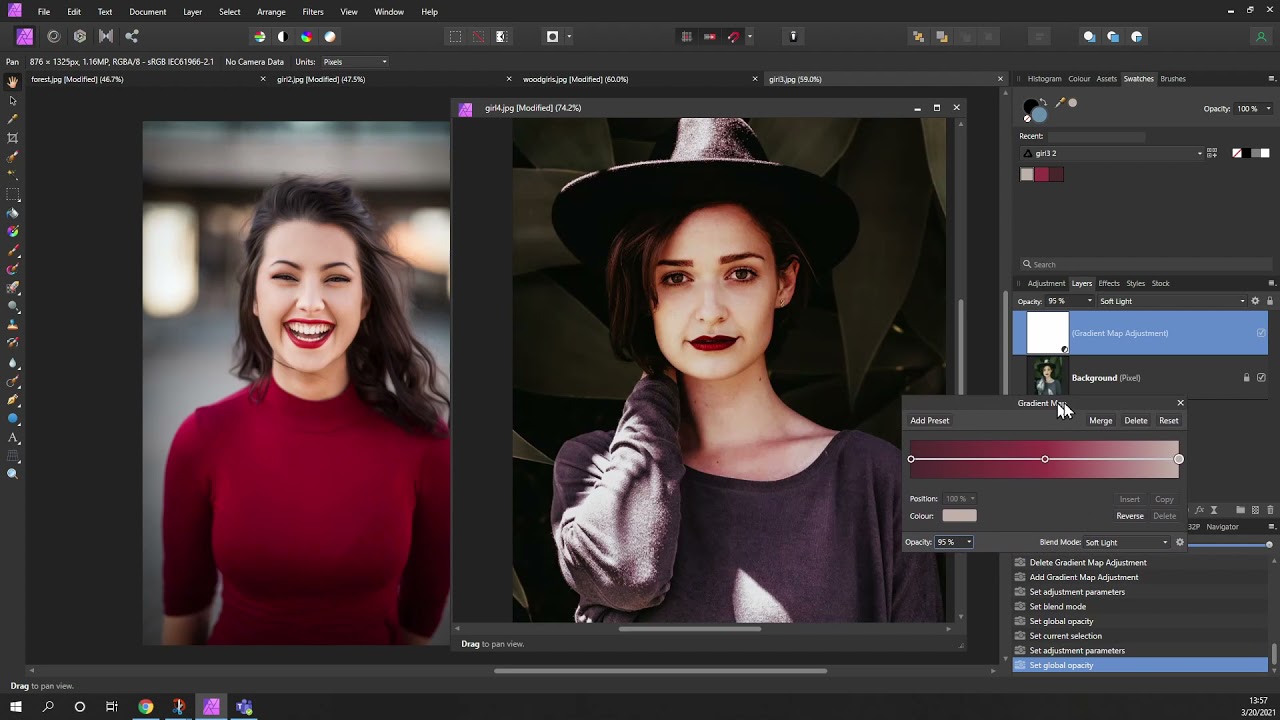Switch to the forest.jpg document tab
Image resolution: width=1280 pixels, height=720 pixels.
pos(77,79)
